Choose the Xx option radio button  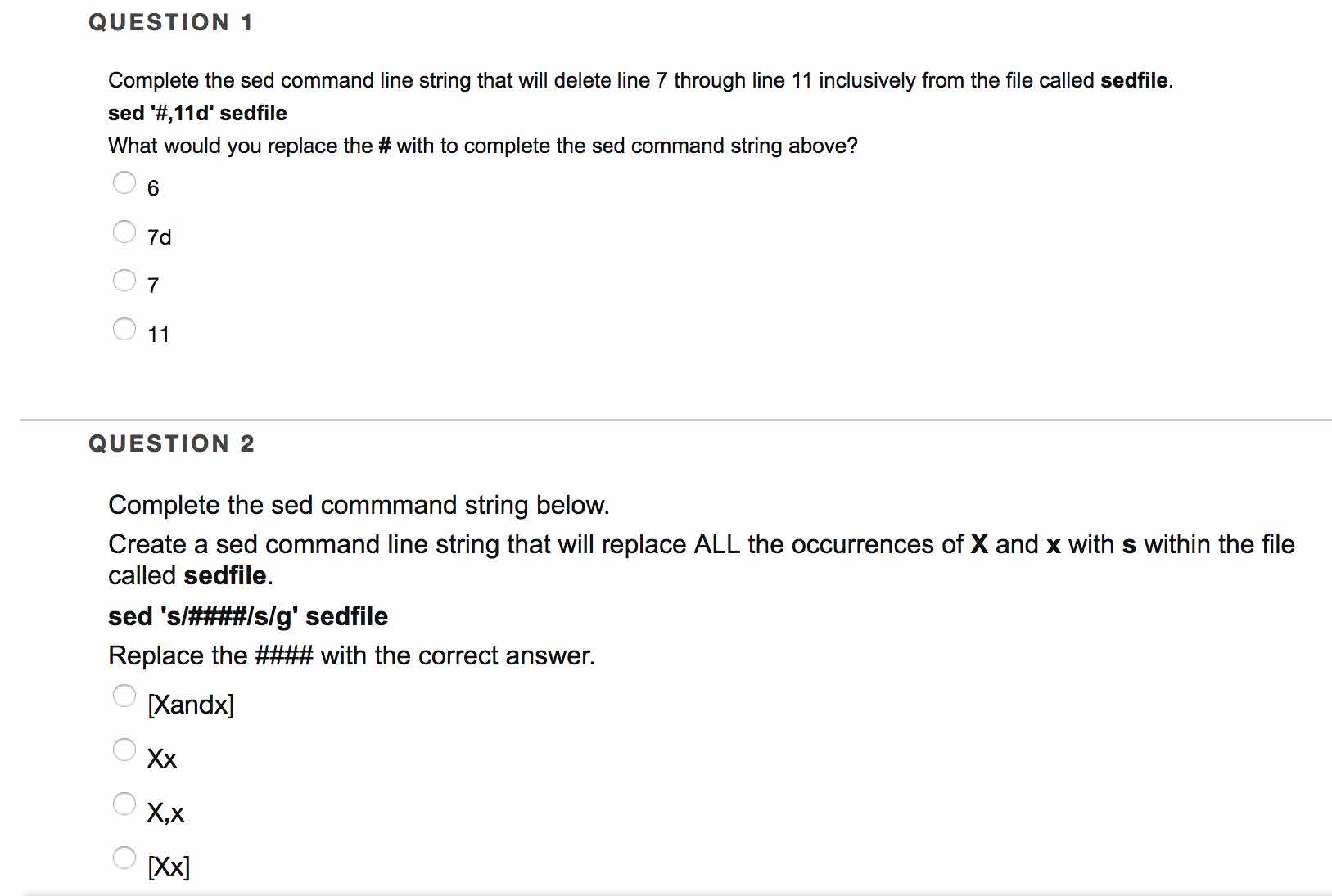click(124, 750)
